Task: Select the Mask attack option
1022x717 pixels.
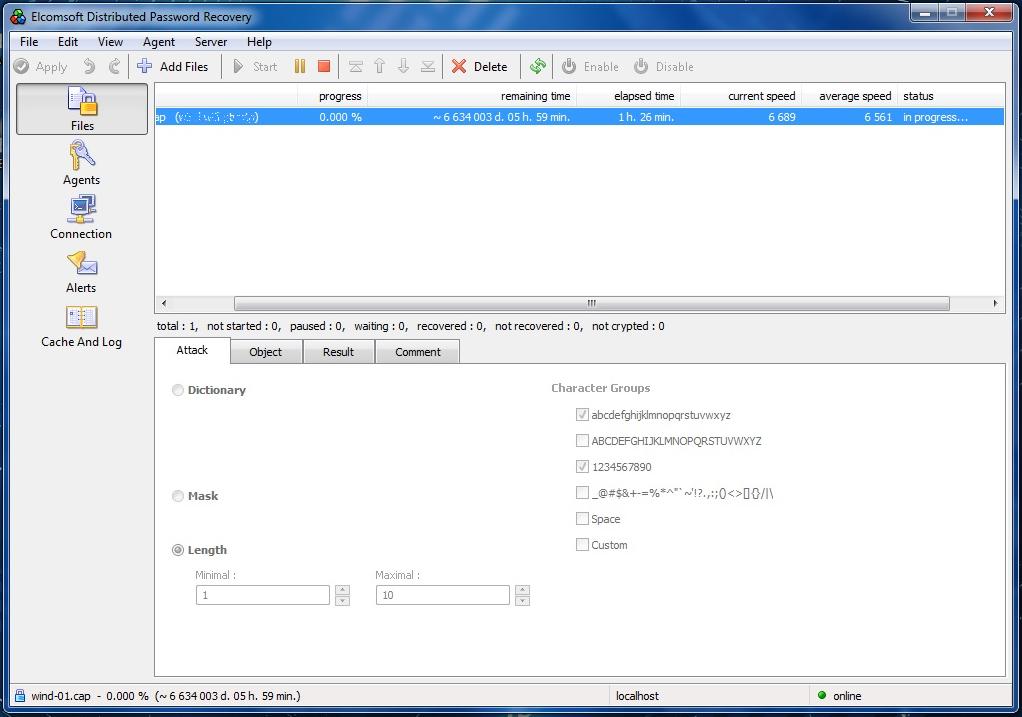Action: 177,496
